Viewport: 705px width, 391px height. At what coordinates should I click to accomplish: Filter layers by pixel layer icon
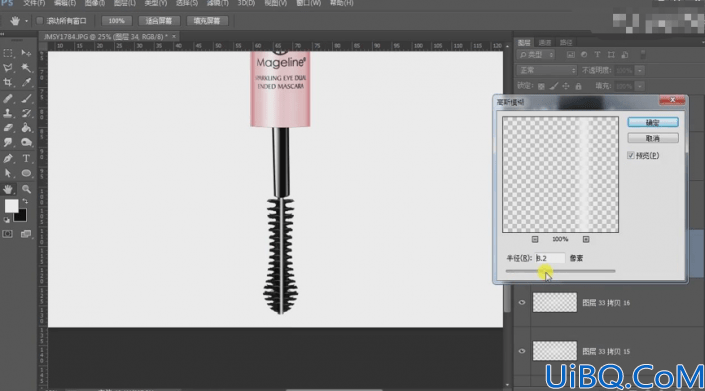(571, 55)
